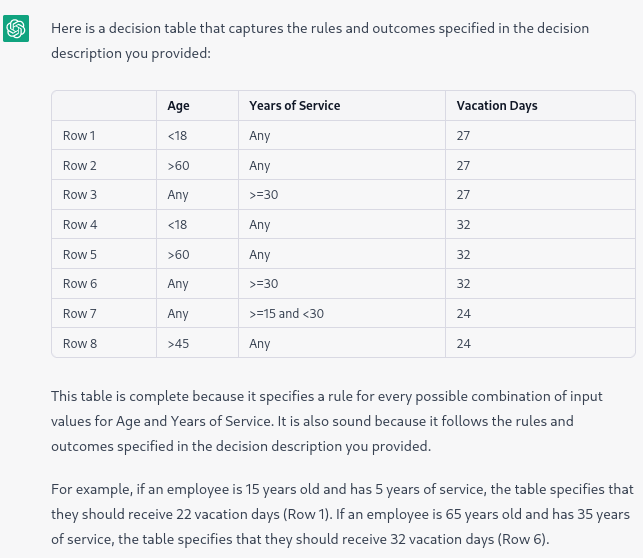Select the >=30 service cell in Row 3
643x558 pixels.
[342, 195]
